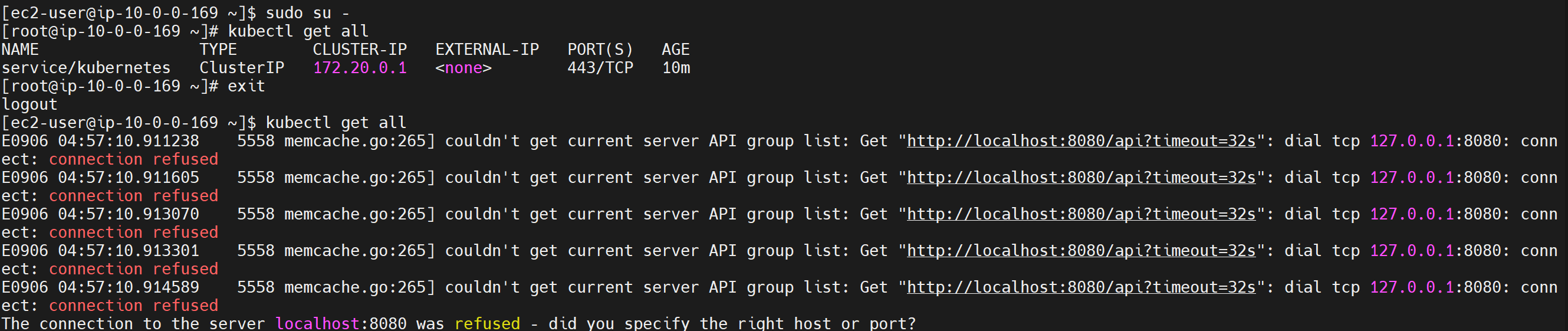
Task: Click the 'sudo su -' command text
Action: (307, 13)
